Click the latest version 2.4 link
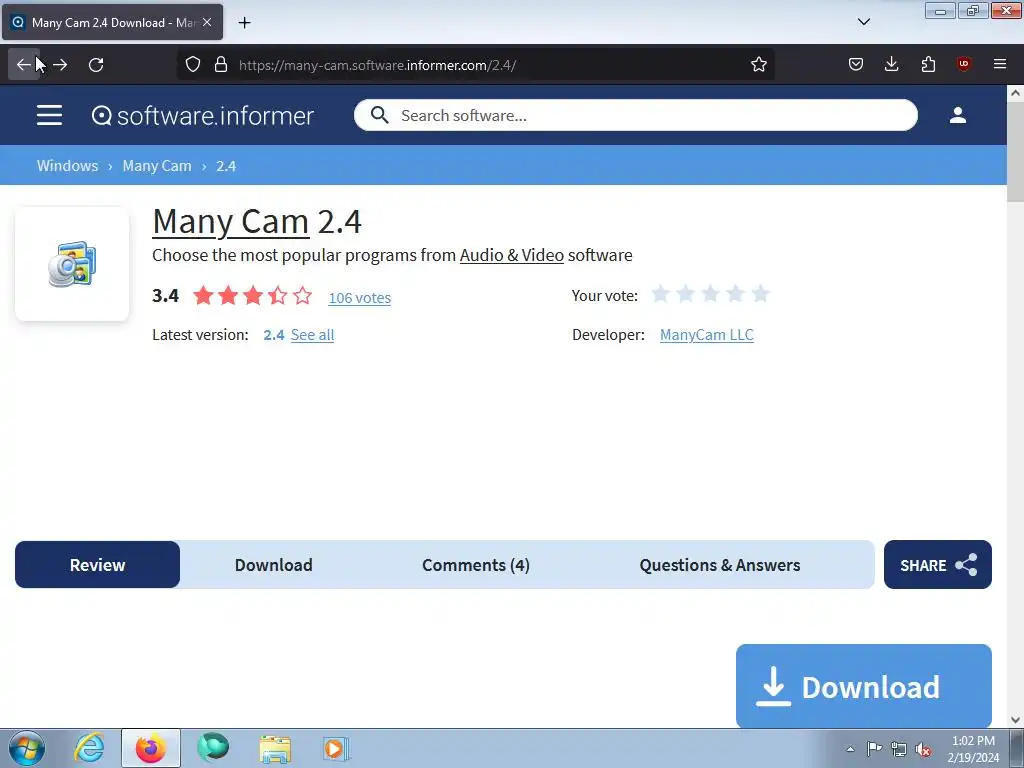1024x768 pixels. (x=274, y=335)
